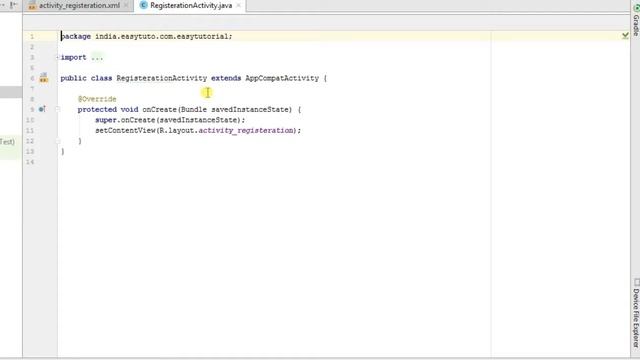
Task: Click line number 14 in the gutter
Action: (x=30, y=162)
